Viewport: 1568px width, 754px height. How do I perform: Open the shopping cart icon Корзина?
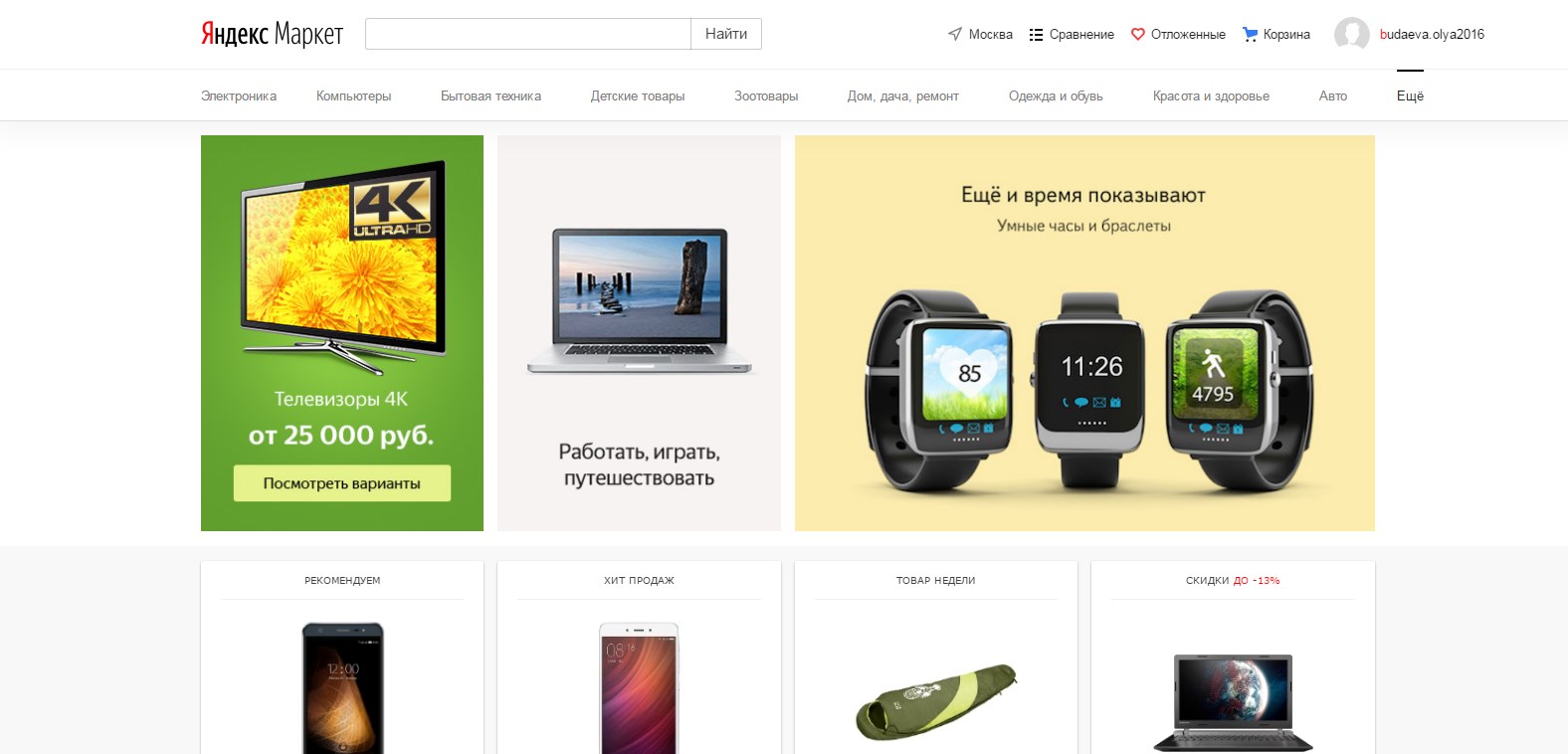pyautogui.click(x=1251, y=34)
